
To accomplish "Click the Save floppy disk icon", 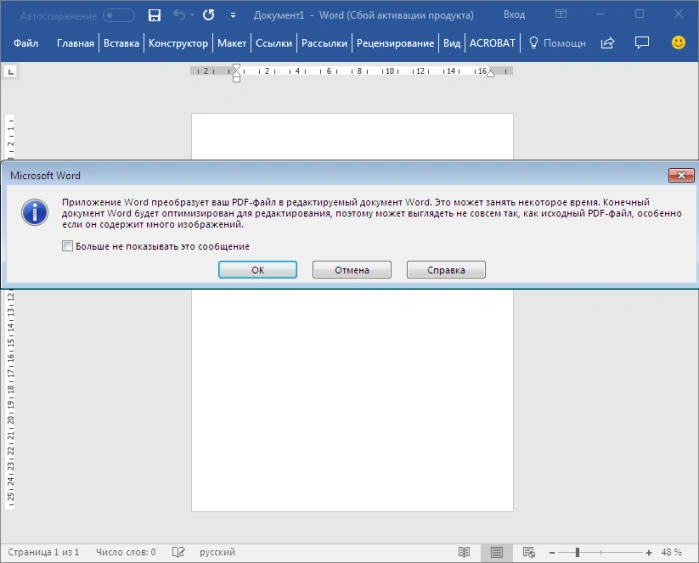I will [154, 15].
